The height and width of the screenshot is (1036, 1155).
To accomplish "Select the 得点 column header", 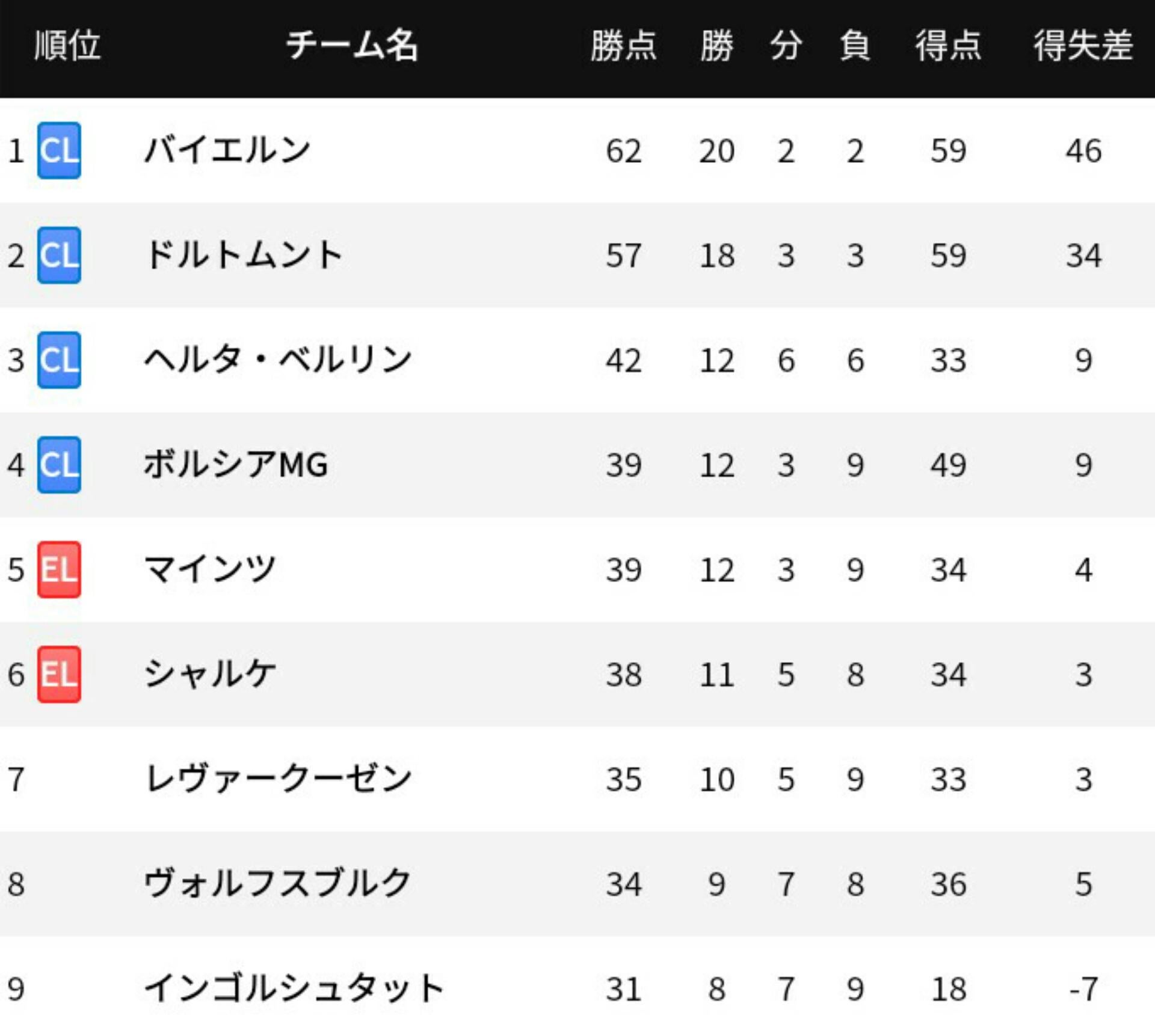I will tap(948, 46).
